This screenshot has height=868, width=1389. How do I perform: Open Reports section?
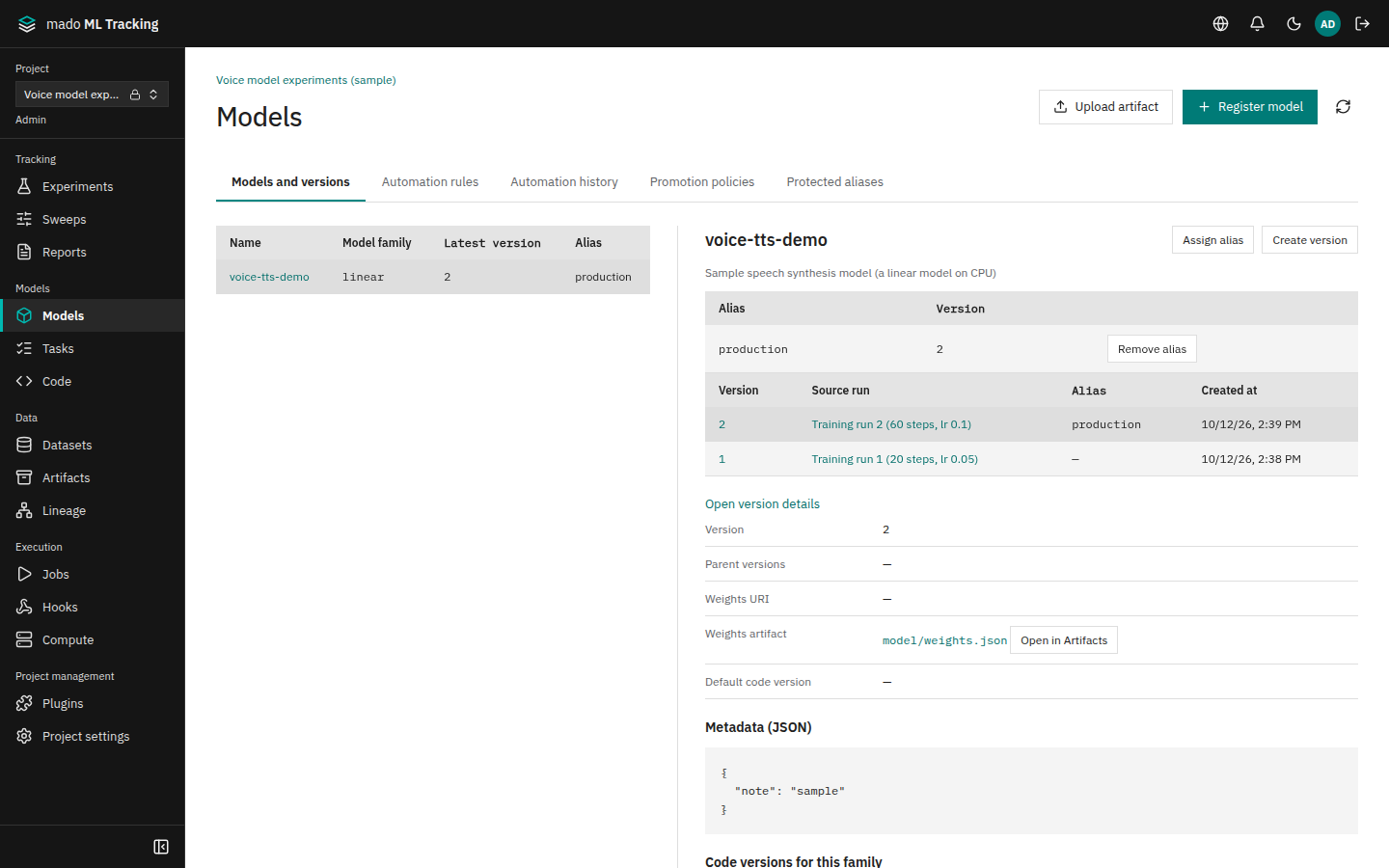[x=93, y=253]
